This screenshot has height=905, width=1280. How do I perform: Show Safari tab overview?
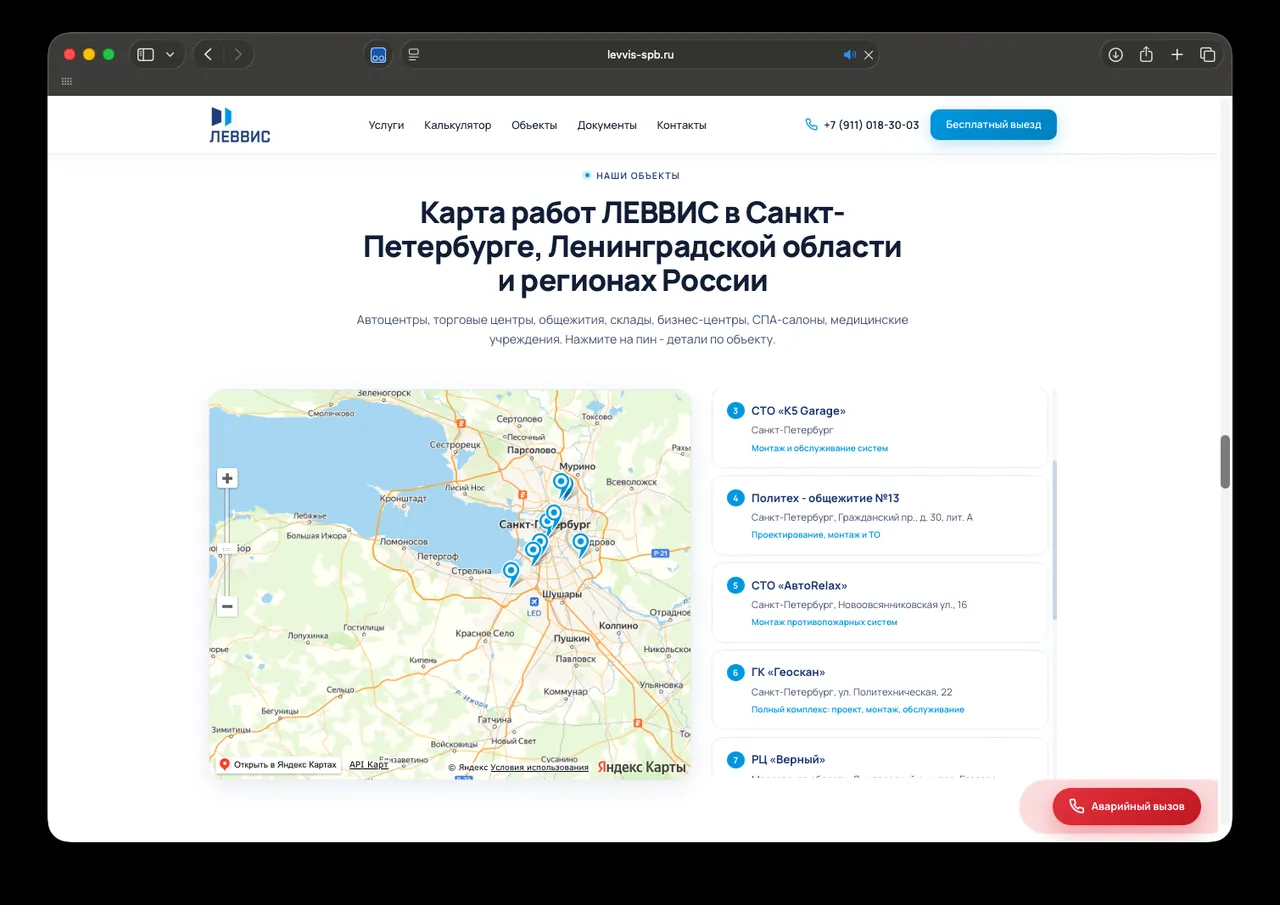(x=1207, y=54)
